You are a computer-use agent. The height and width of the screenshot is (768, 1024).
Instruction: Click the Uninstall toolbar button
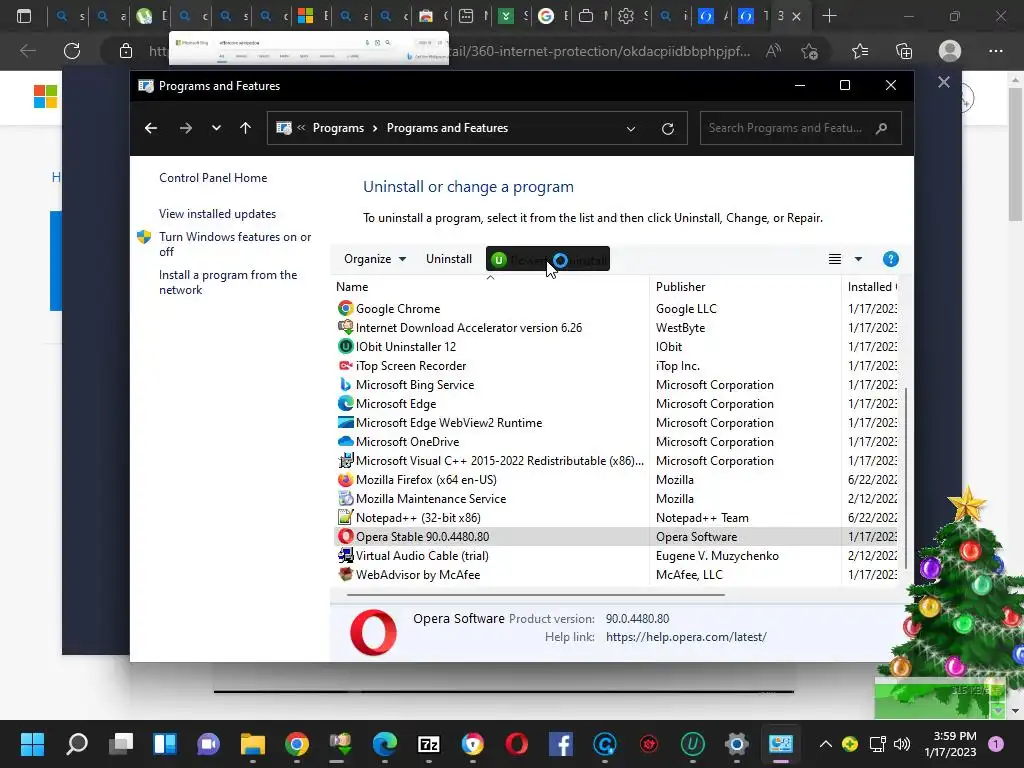pos(449,259)
